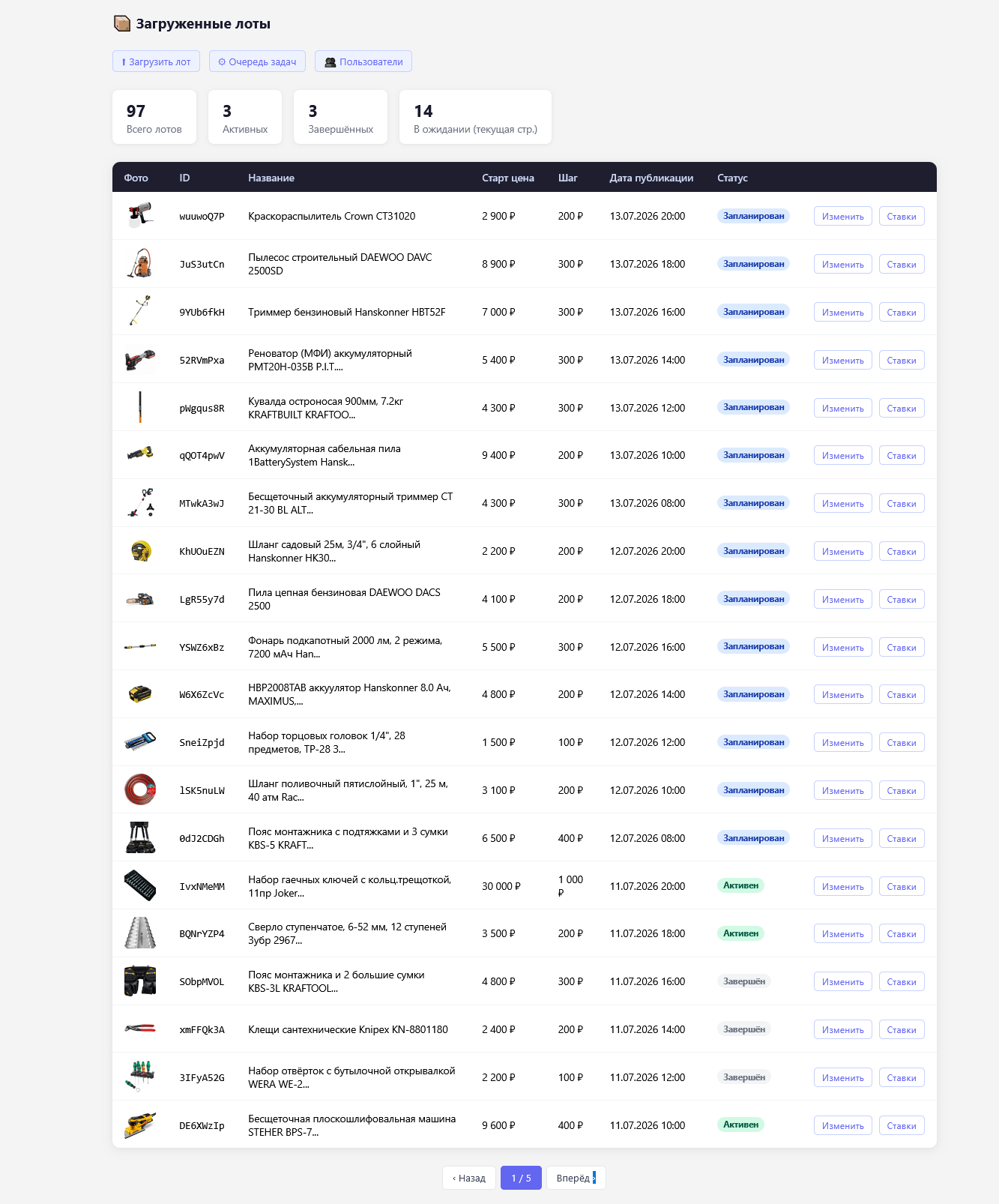Open Очередь задач
Image resolution: width=999 pixels, height=1204 pixels.
click(x=257, y=61)
